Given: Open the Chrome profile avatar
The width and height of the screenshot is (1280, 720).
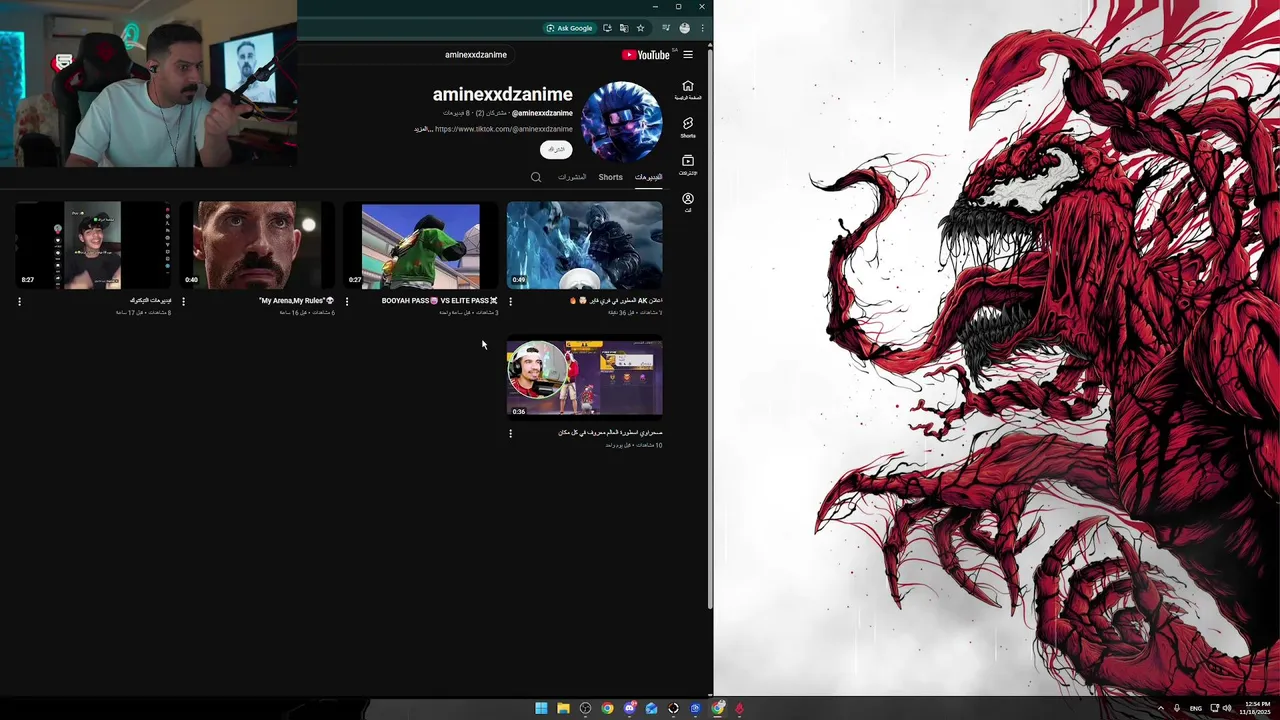Looking at the screenshot, I should (684, 28).
